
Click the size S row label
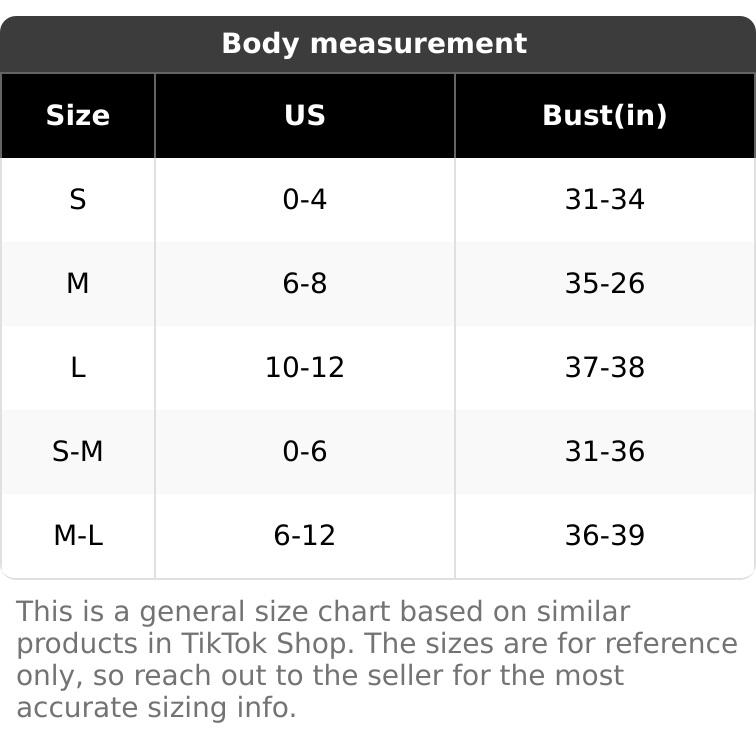click(78, 200)
